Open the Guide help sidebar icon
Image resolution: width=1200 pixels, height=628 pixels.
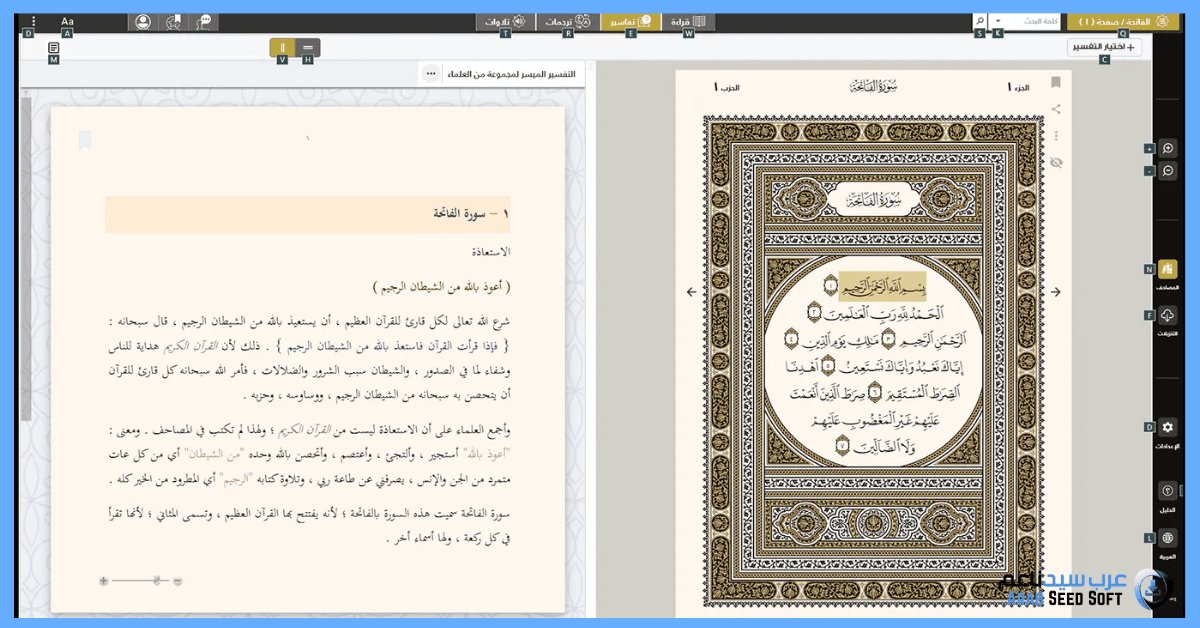(1167, 495)
